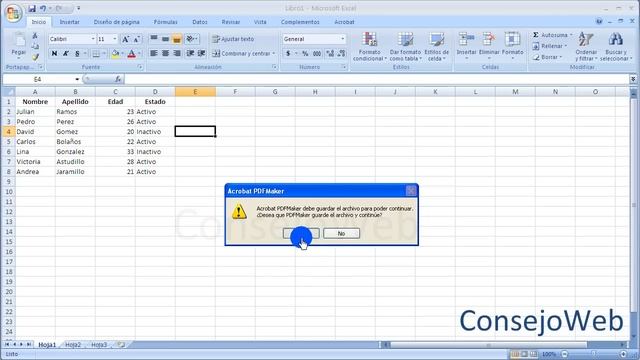The height and width of the screenshot is (360, 640).
Task: Increase font size with large A icon
Action: tap(126, 39)
